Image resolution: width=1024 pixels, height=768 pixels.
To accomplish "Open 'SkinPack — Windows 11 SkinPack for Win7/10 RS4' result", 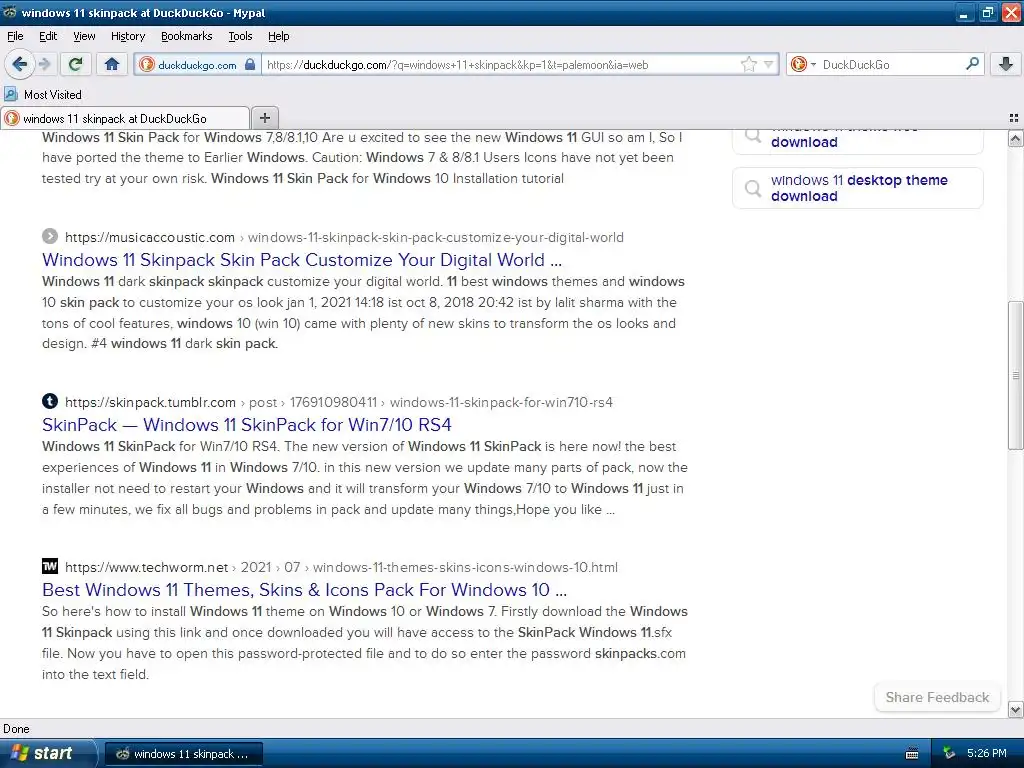I will coord(247,425).
